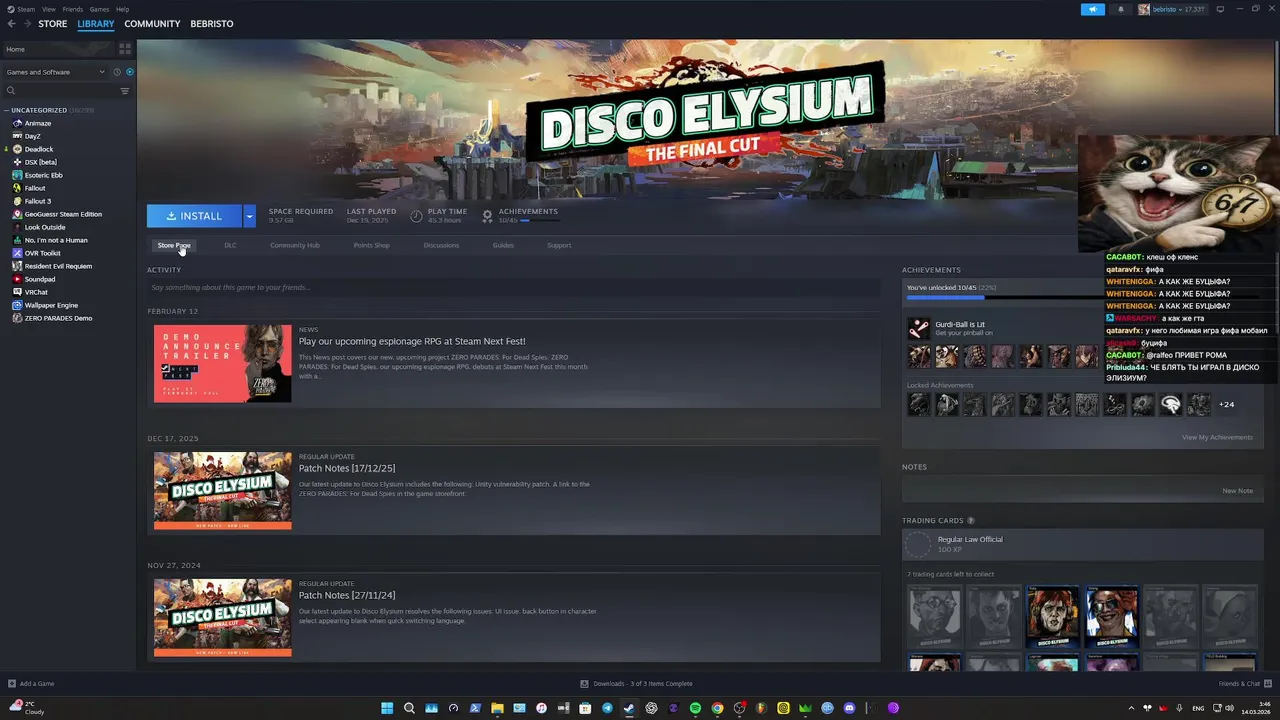
Task: Select the GeoGuessr Steam Edition icon
Action: (17, 214)
